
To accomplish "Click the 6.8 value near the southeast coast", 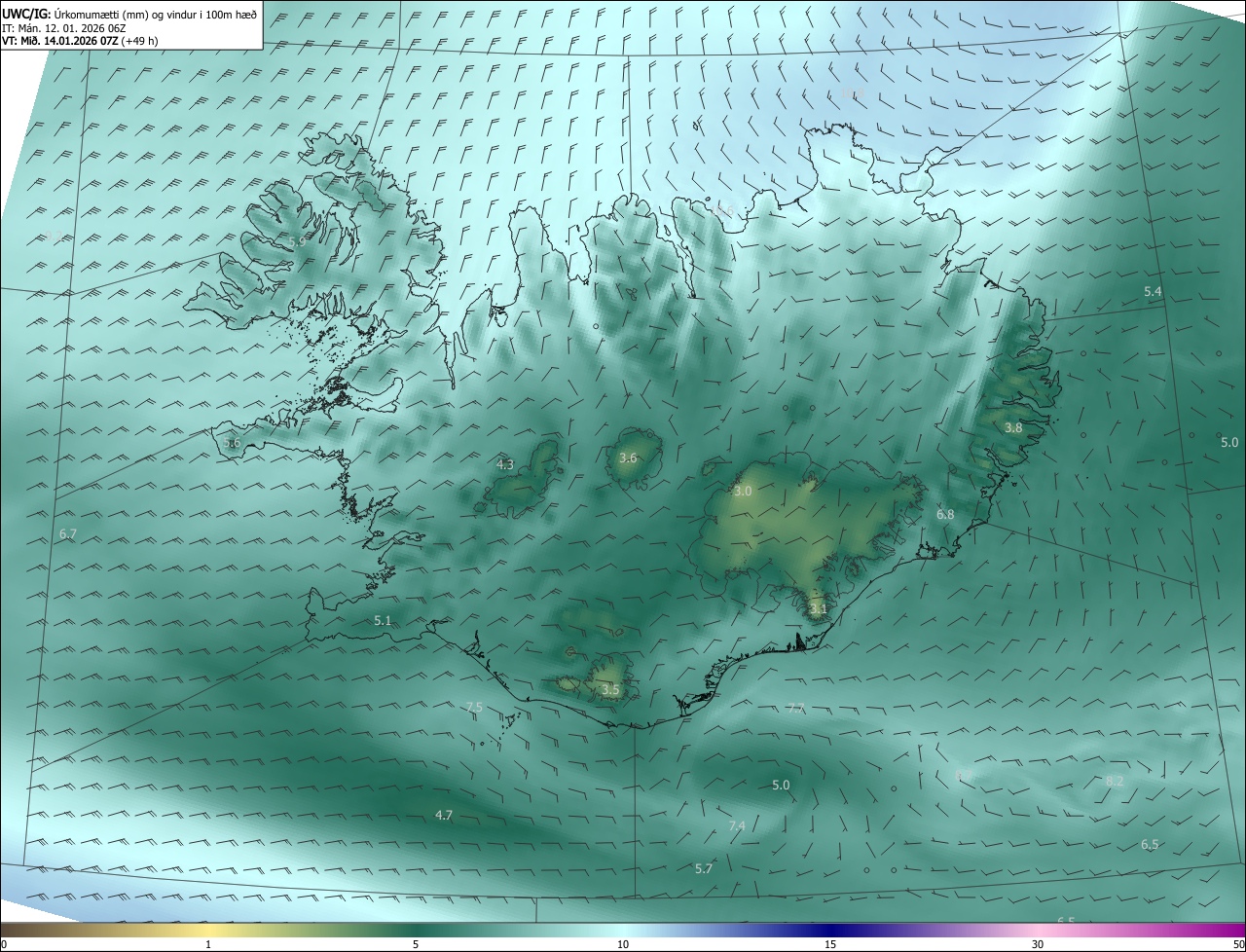I will tap(945, 514).
